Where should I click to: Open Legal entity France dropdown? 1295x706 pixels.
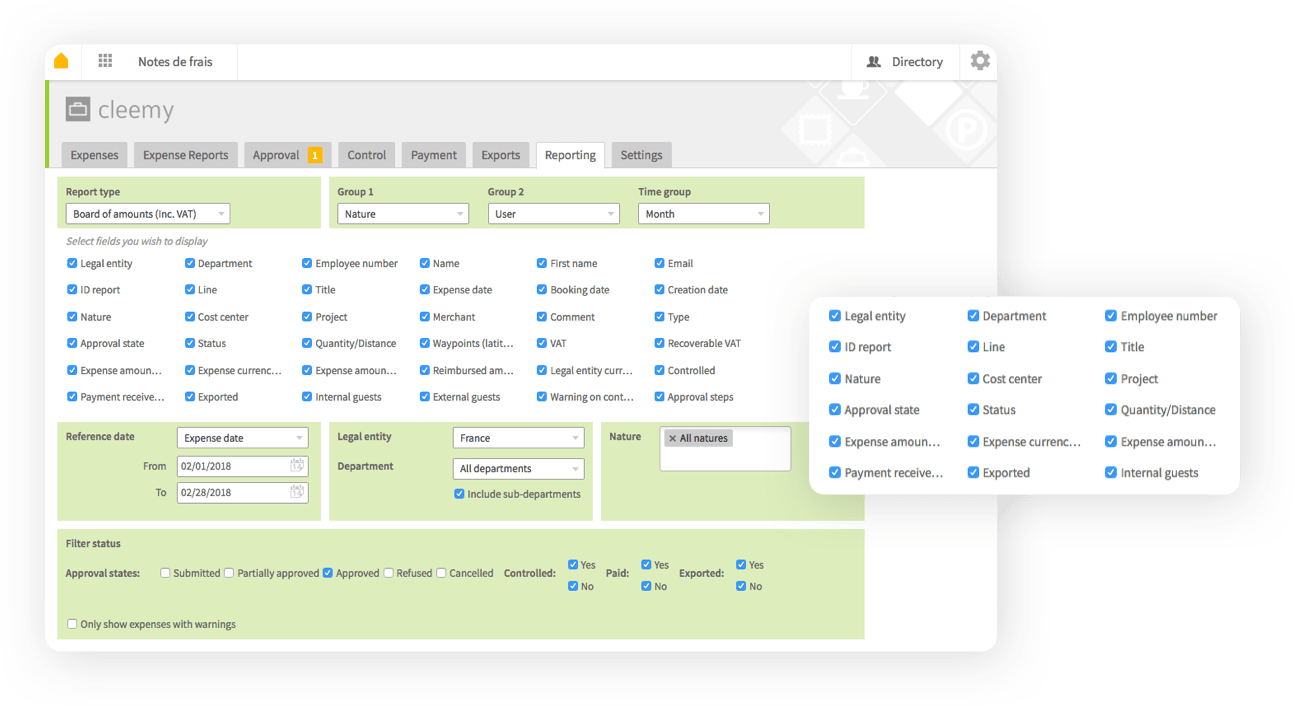(518, 438)
